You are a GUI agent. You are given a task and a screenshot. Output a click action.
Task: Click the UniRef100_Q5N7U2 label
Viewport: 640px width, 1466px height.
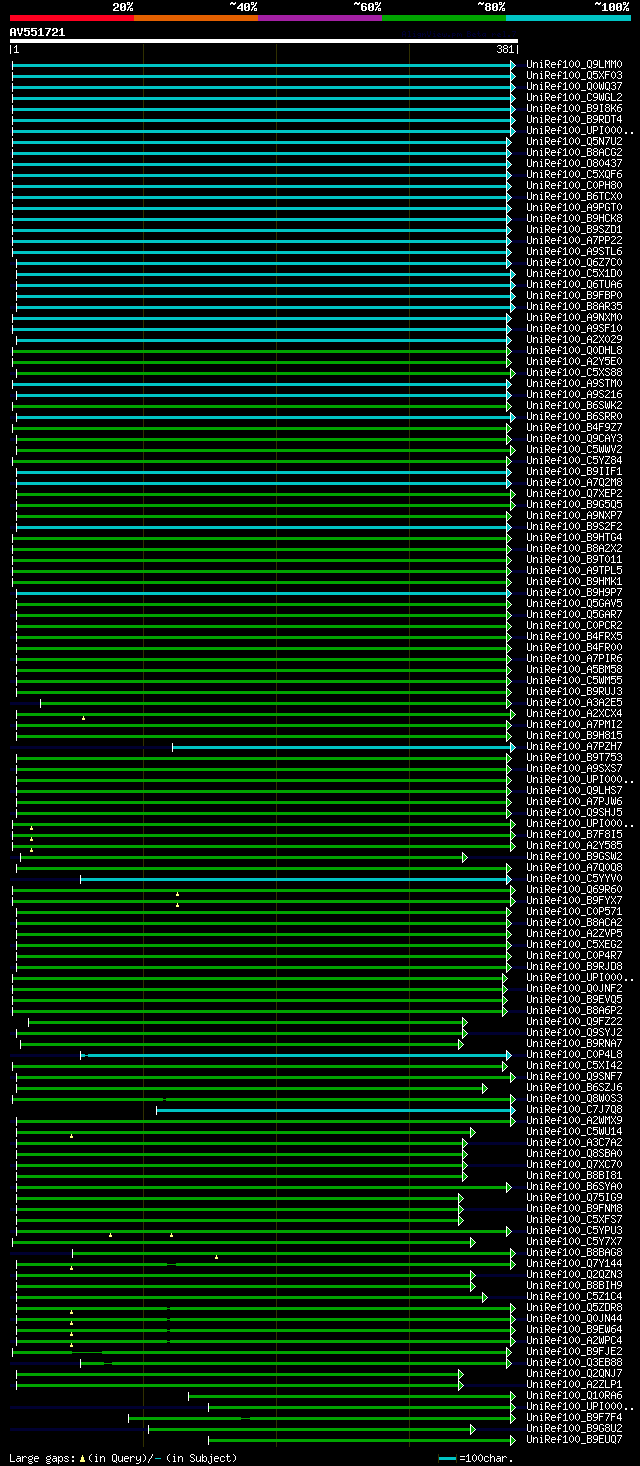click(x=574, y=142)
